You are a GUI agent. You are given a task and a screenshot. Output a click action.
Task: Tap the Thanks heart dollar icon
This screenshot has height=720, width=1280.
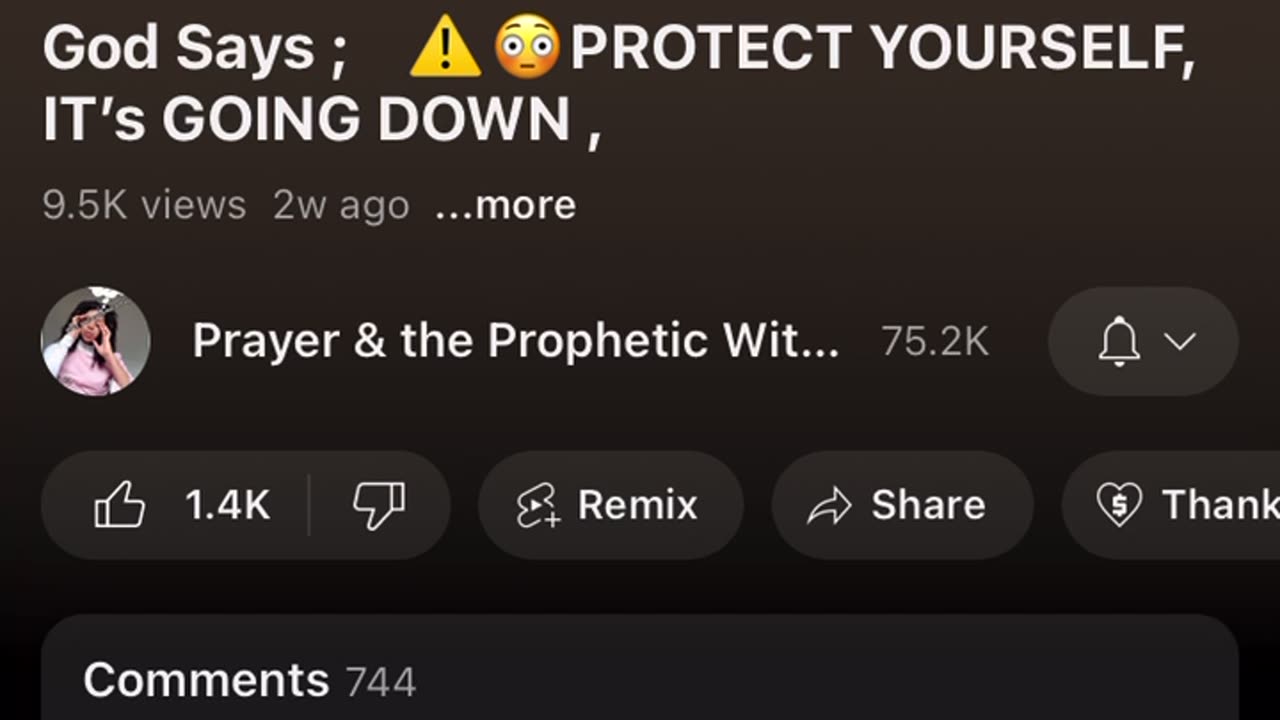tap(1119, 506)
